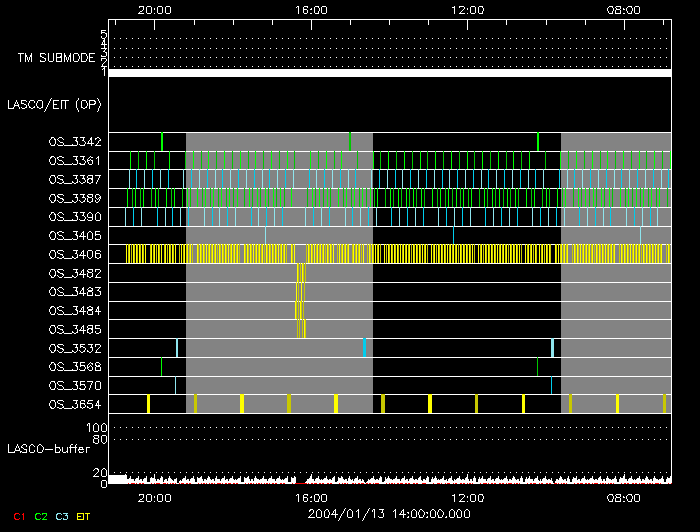Click the 16:00 label on top axis

[312, 8]
